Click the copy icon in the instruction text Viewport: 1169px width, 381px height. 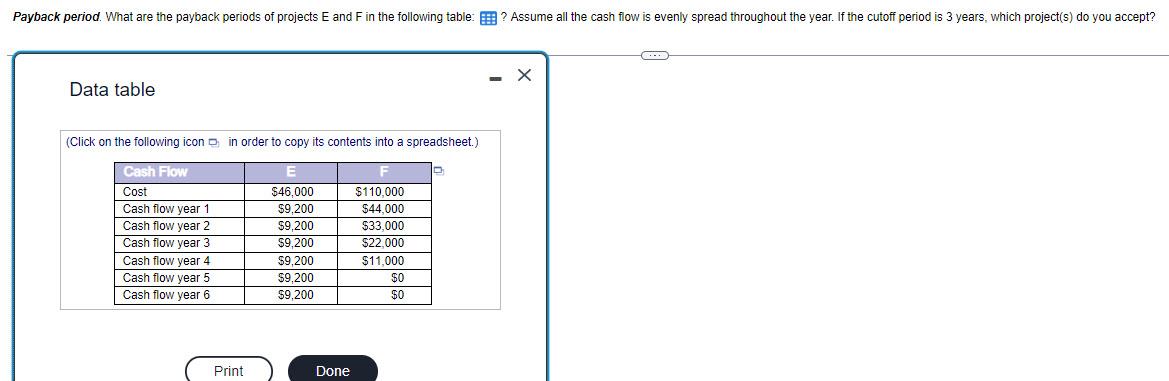[x=214, y=142]
